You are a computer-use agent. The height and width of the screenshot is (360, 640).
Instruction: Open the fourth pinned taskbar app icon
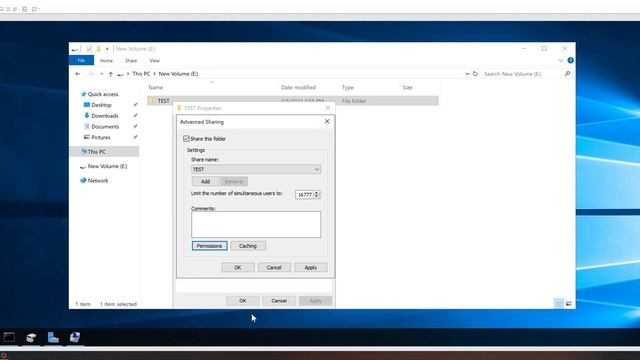(75, 337)
